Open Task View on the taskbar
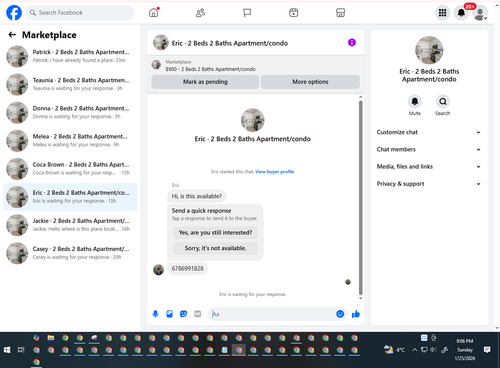500x368 pixels. coord(21,350)
